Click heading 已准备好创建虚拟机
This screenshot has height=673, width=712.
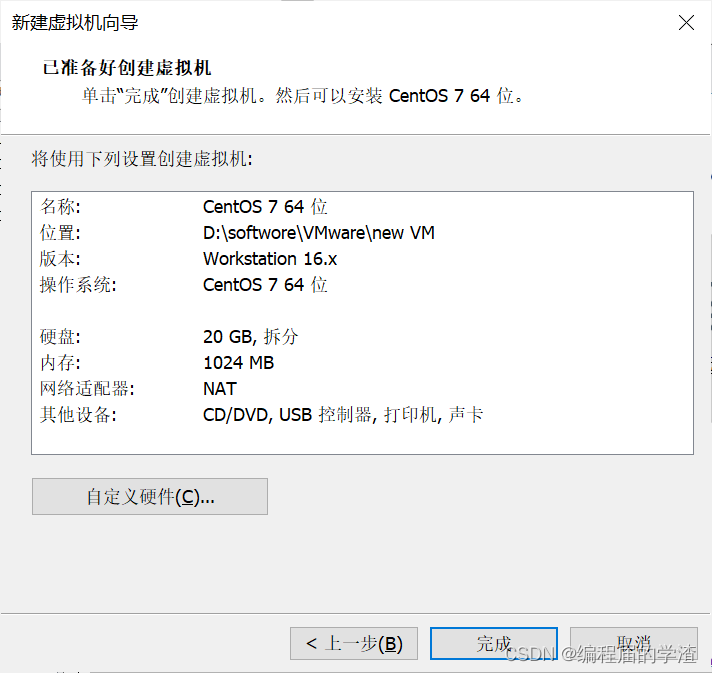tap(127, 68)
